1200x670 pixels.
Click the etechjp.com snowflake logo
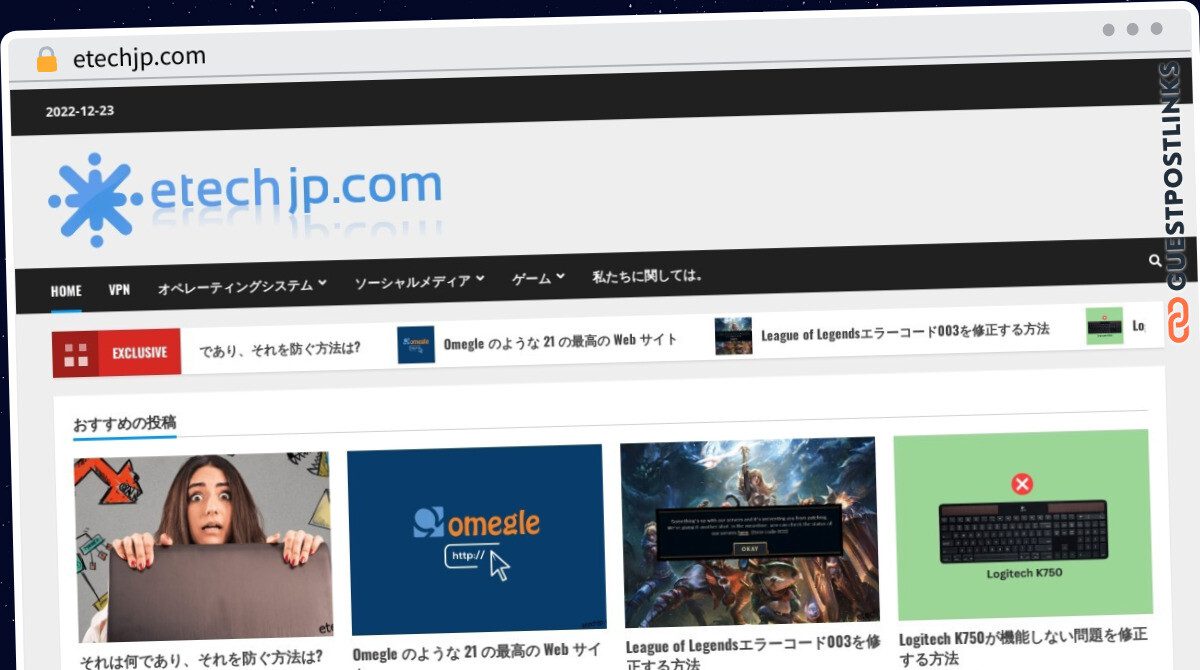95,200
